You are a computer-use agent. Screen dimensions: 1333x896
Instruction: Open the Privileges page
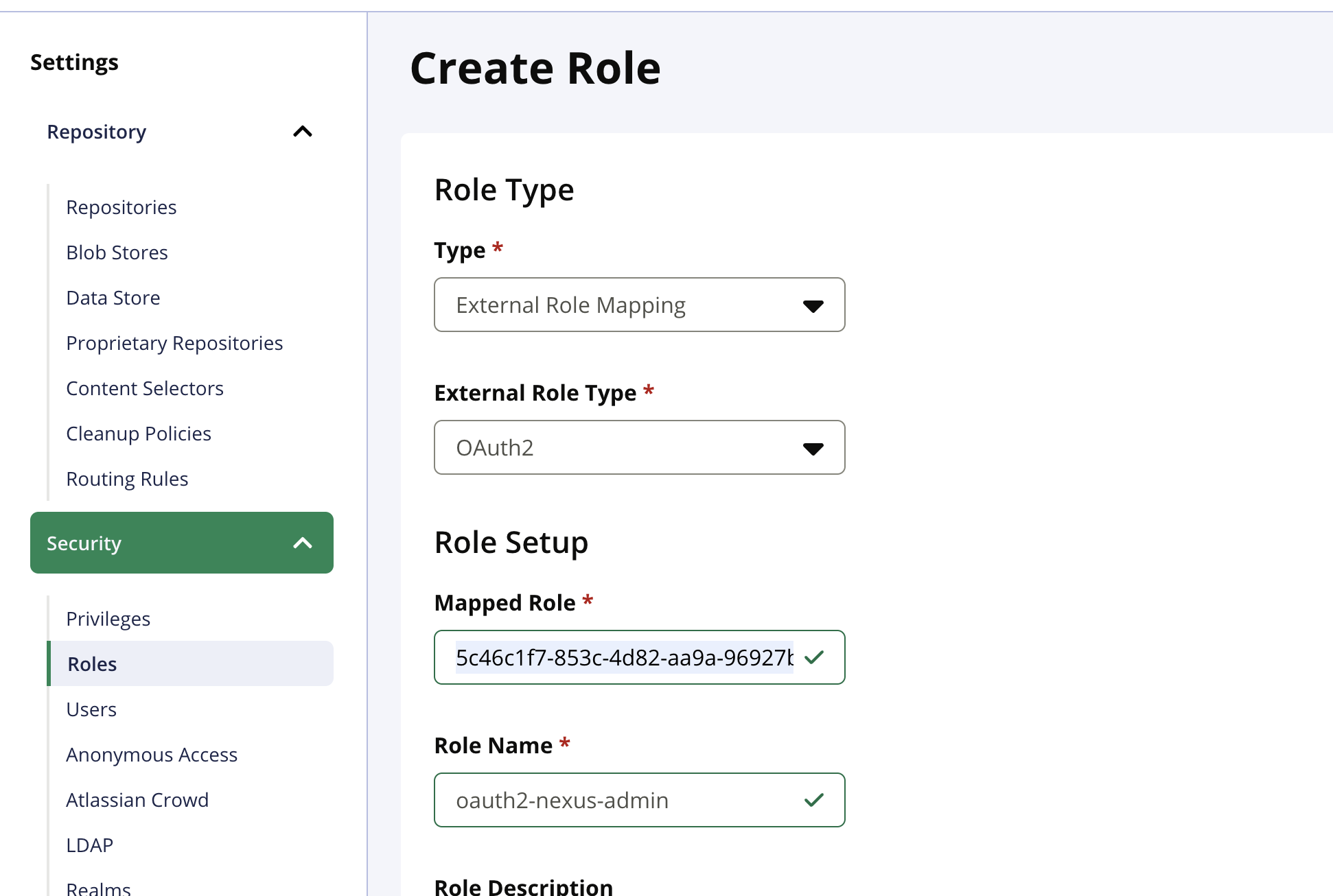[x=108, y=618]
